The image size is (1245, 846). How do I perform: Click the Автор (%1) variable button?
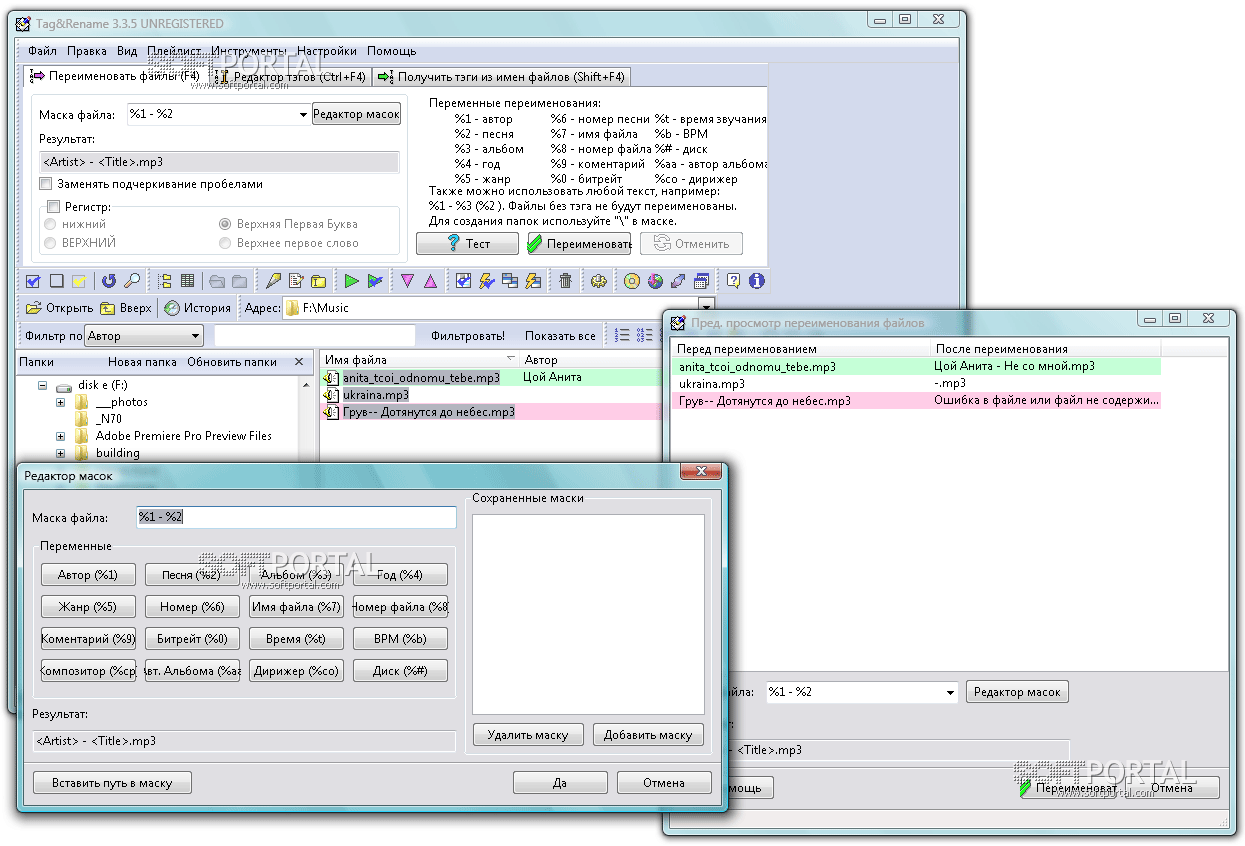pos(88,575)
